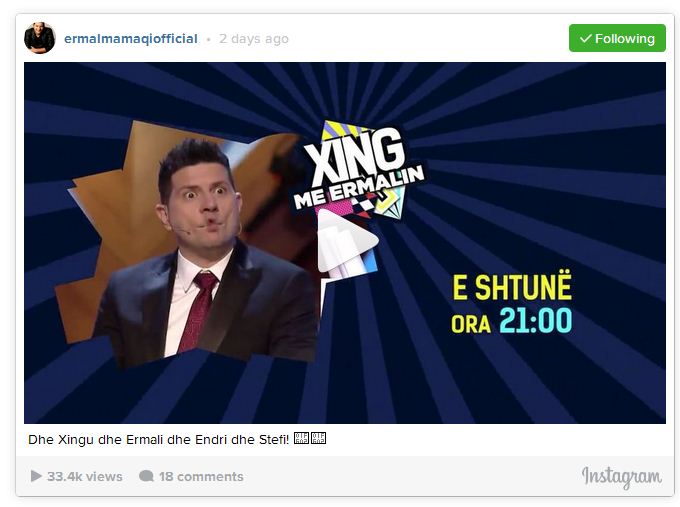Click the red tie in the video frame
This screenshot has height=507, width=680.
[x=197, y=311]
